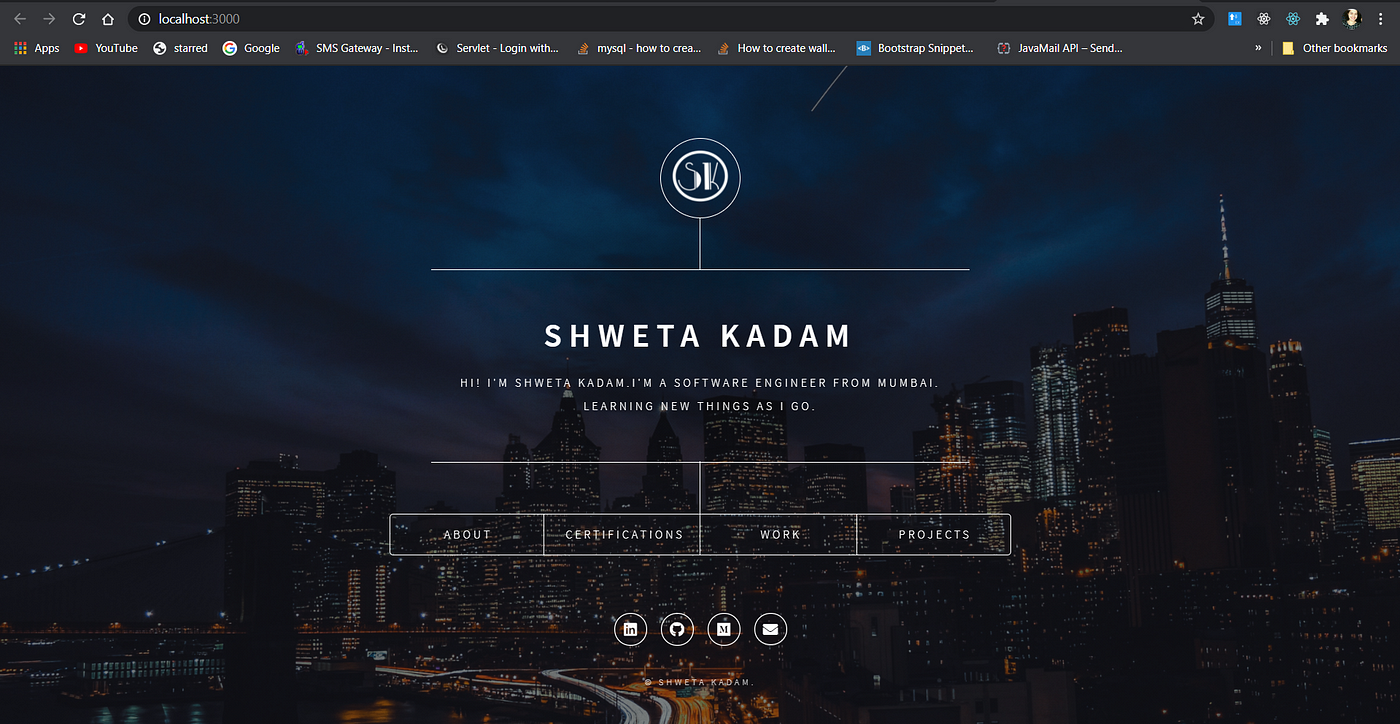Open the blue translate extension icon
The image size is (1400, 724).
(1235, 19)
